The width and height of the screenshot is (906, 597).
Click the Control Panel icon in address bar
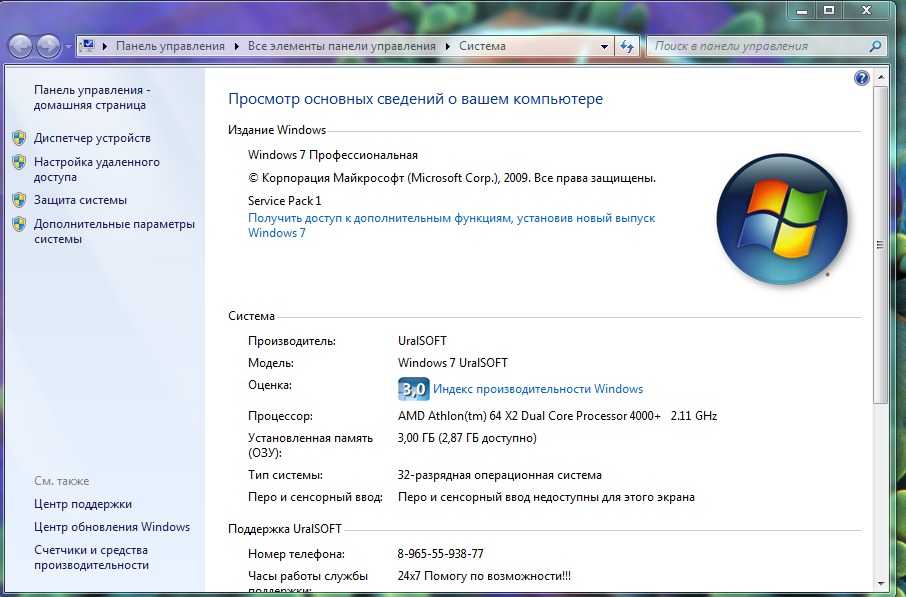tap(87, 46)
